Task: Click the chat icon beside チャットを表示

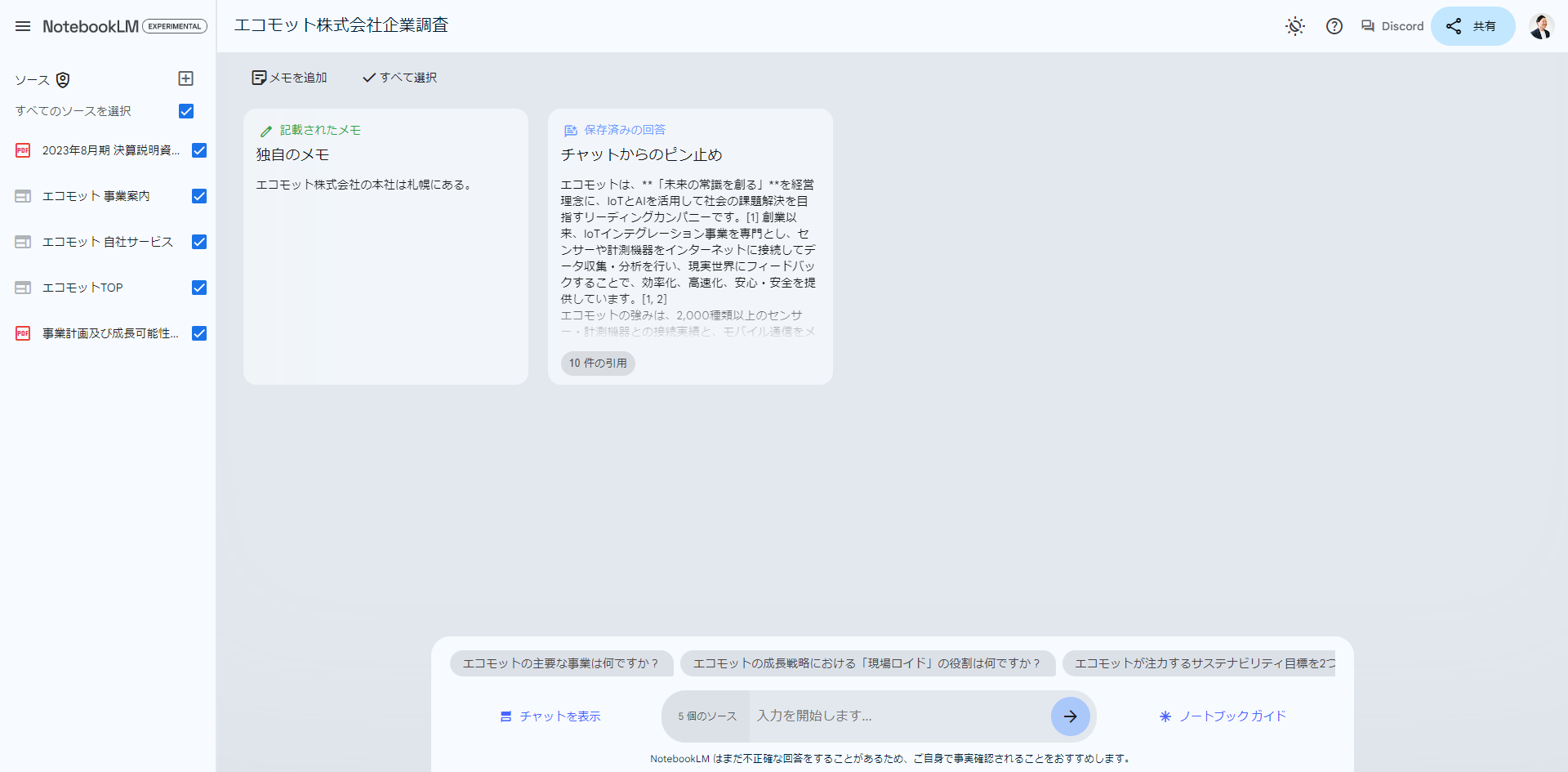Action: point(506,716)
